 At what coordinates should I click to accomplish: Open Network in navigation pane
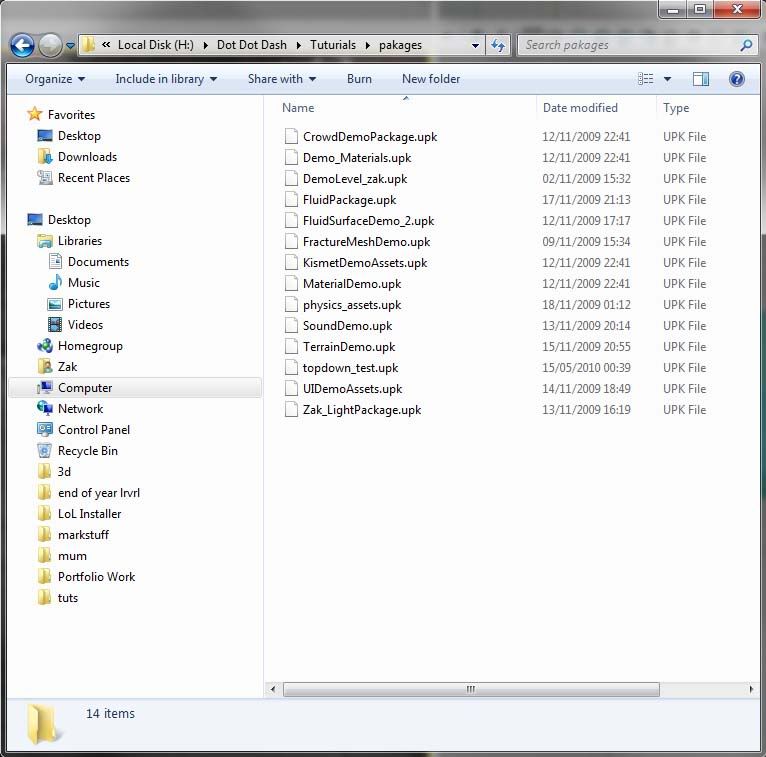pyautogui.click(x=70, y=409)
